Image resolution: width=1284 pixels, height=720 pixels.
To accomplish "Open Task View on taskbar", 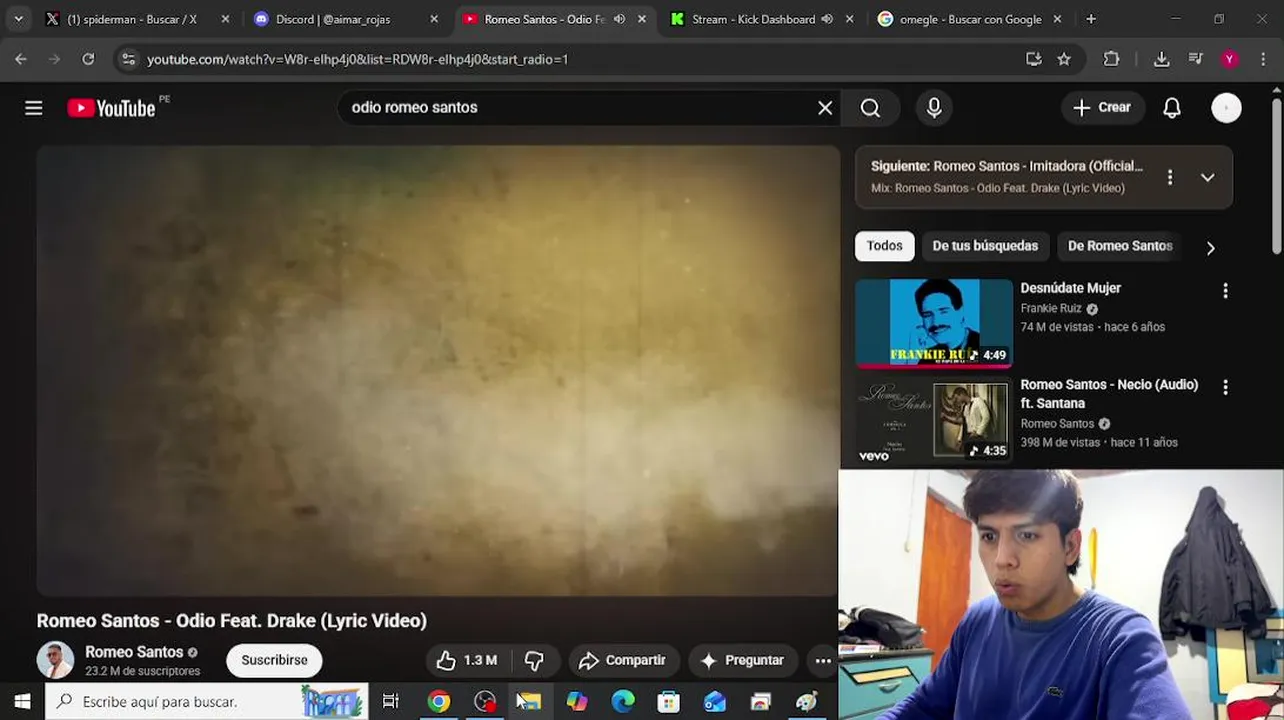I will 391,701.
